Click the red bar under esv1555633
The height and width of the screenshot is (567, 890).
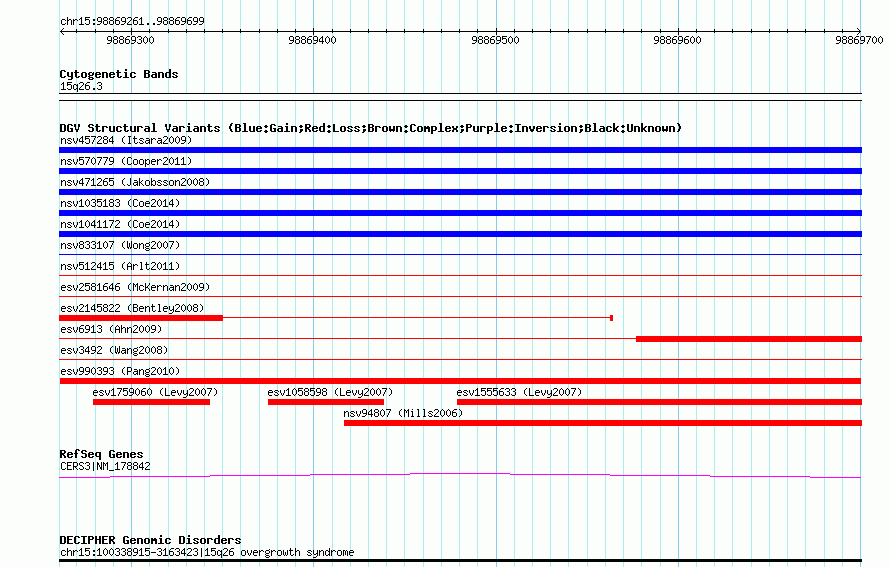click(660, 402)
